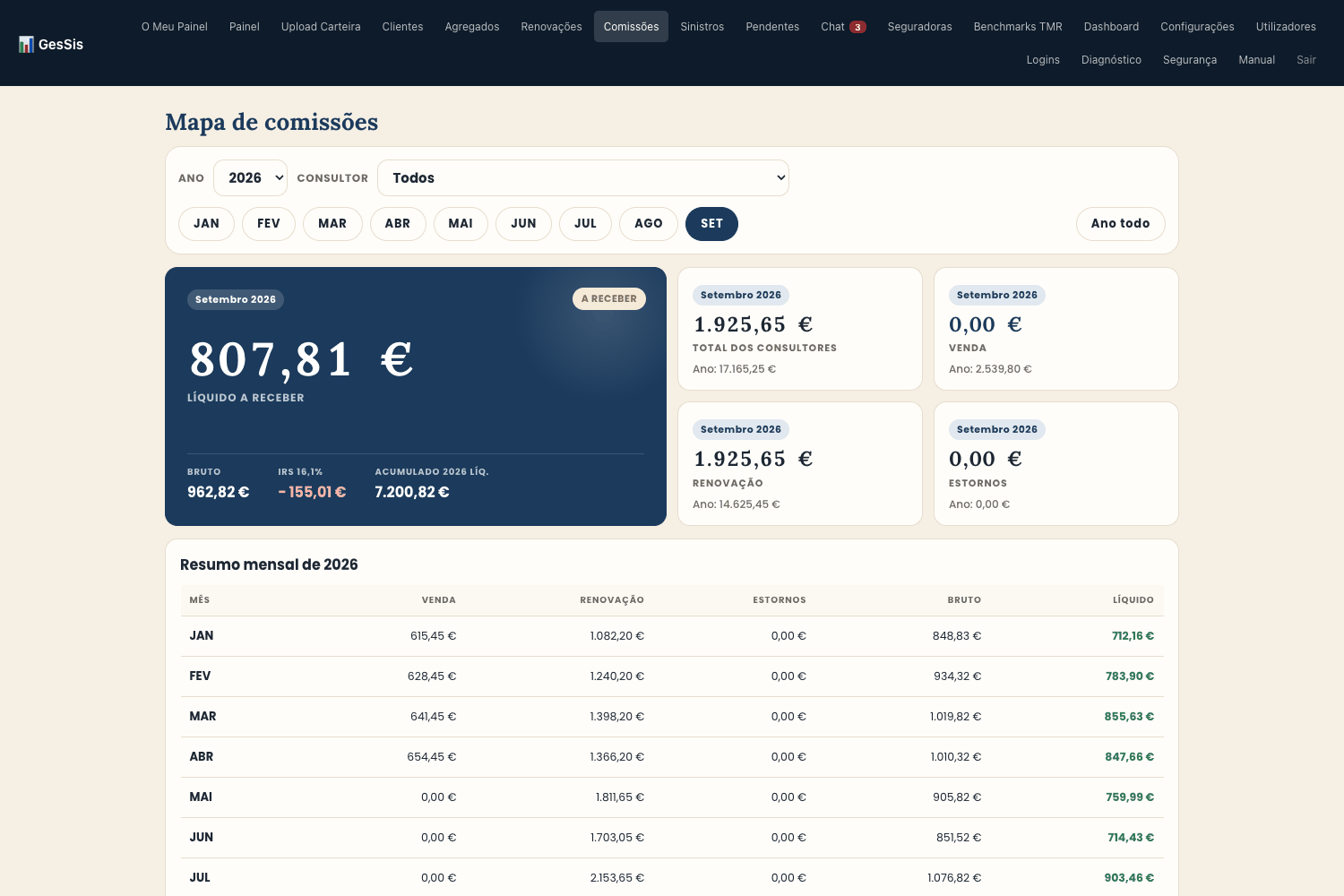
Task: Open the Chat notification badge 3
Action: click(x=857, y=27)
